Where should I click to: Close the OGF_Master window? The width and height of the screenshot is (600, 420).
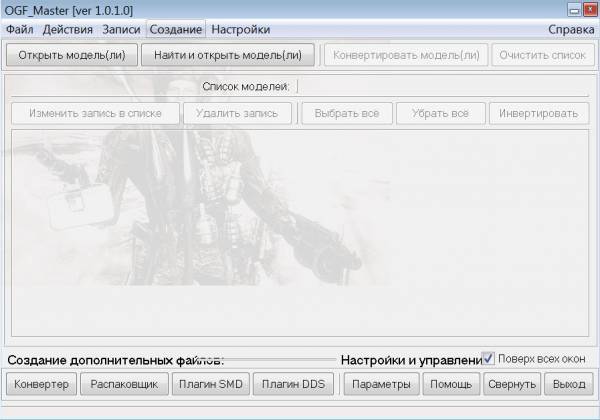pos(590,10)
